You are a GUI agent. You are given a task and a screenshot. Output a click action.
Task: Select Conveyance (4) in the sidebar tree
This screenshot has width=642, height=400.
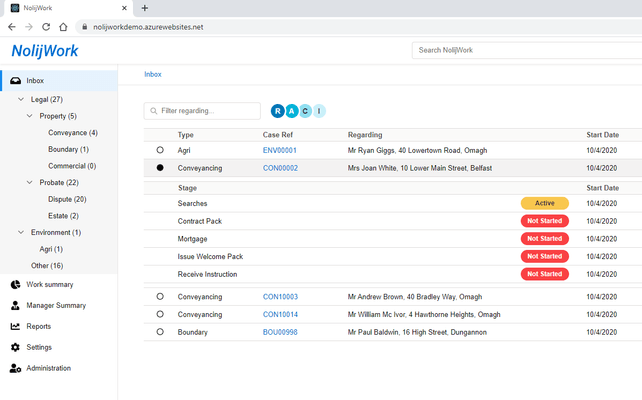tap(72, 133)
